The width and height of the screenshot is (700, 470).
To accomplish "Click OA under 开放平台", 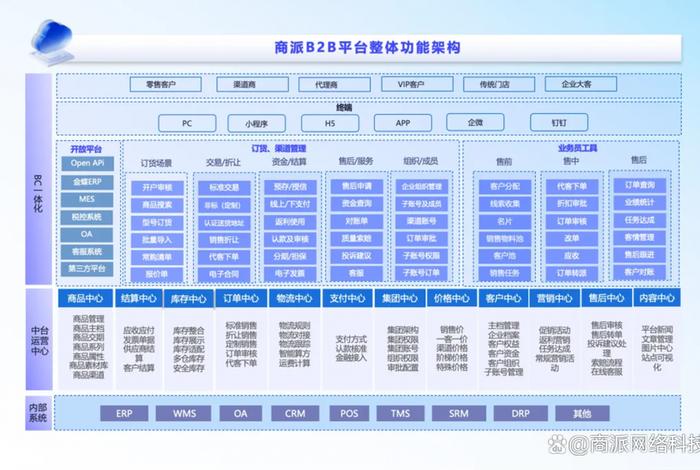I will coord(88,234).
